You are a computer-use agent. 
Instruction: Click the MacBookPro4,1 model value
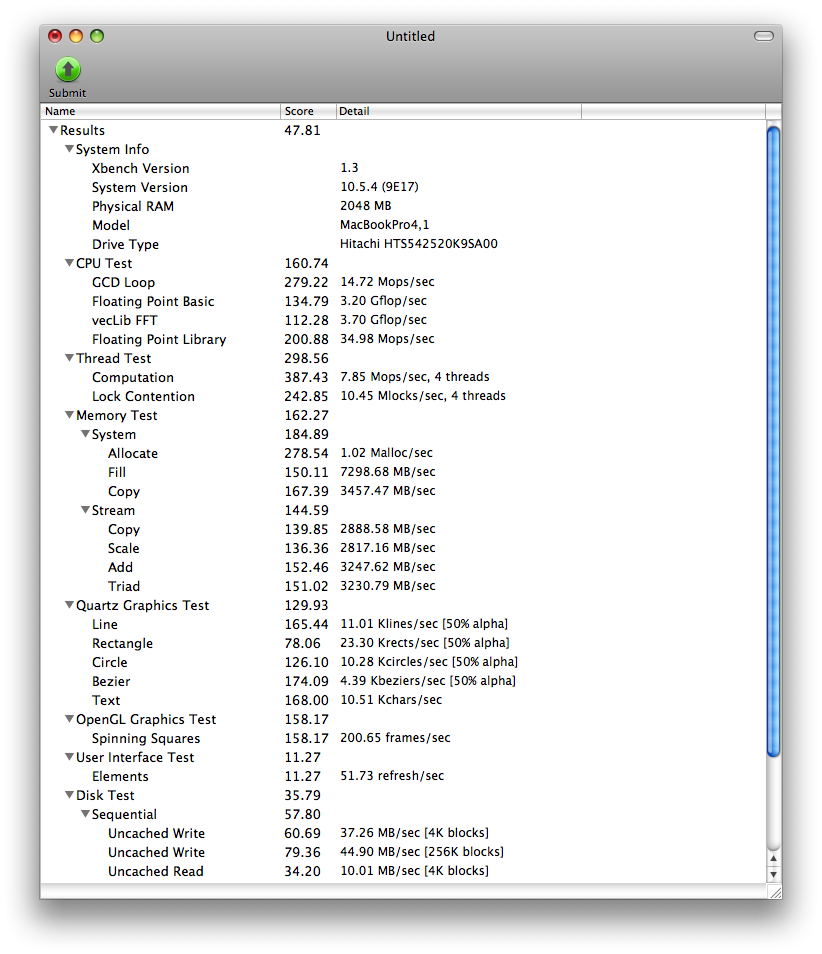[x=385, y=225]
